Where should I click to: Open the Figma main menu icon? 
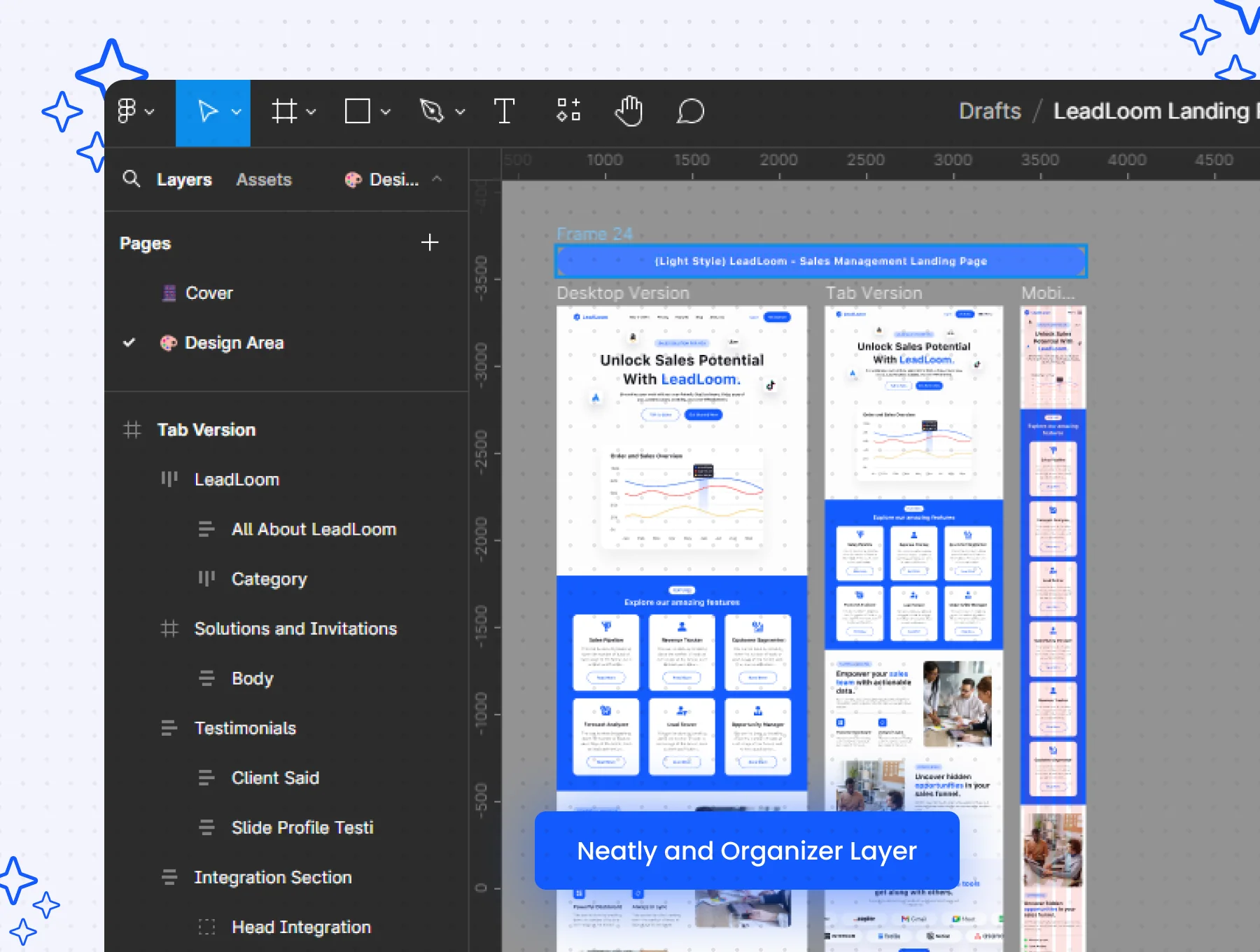coord(127,111)
